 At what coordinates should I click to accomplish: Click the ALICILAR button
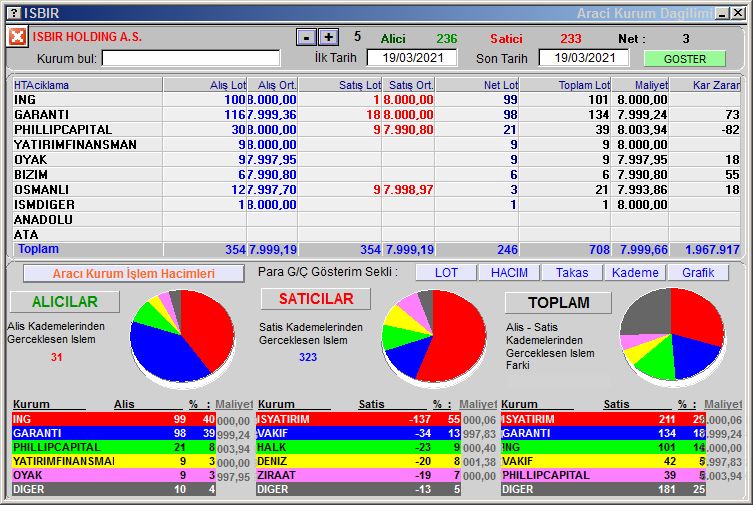coord(65,301)
